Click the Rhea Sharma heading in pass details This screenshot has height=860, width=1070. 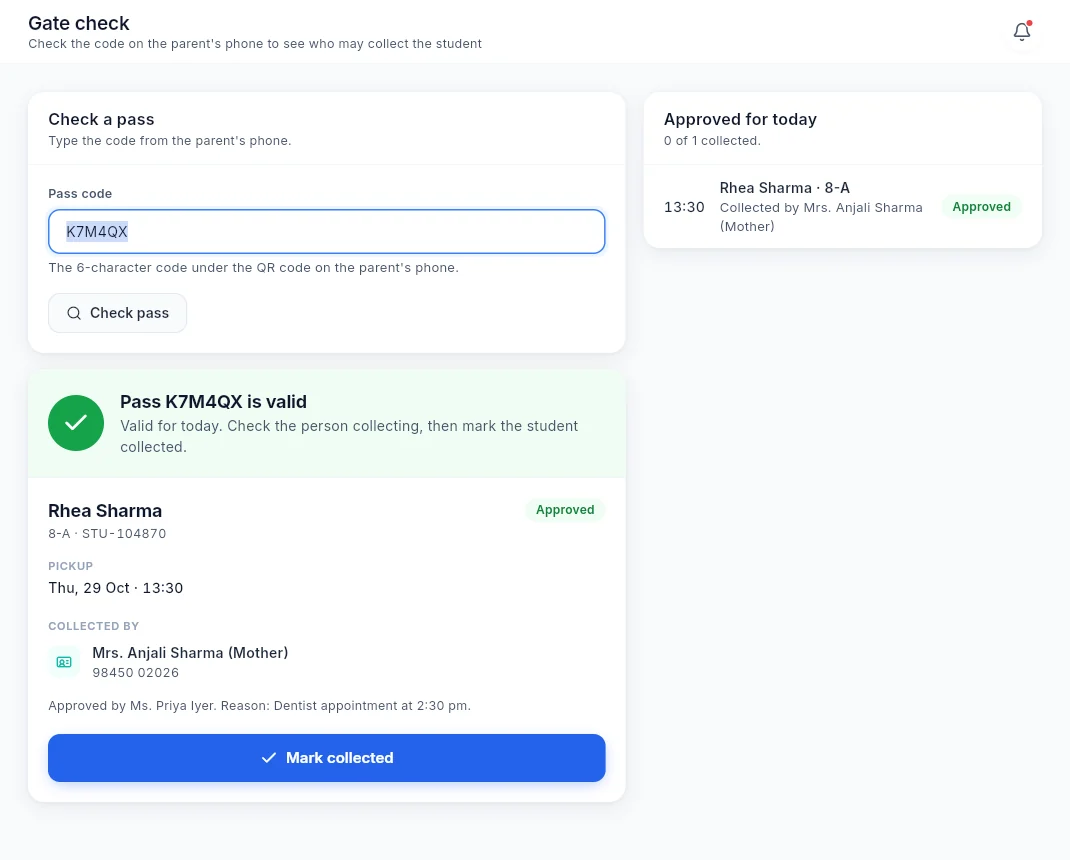coord(105,511)
